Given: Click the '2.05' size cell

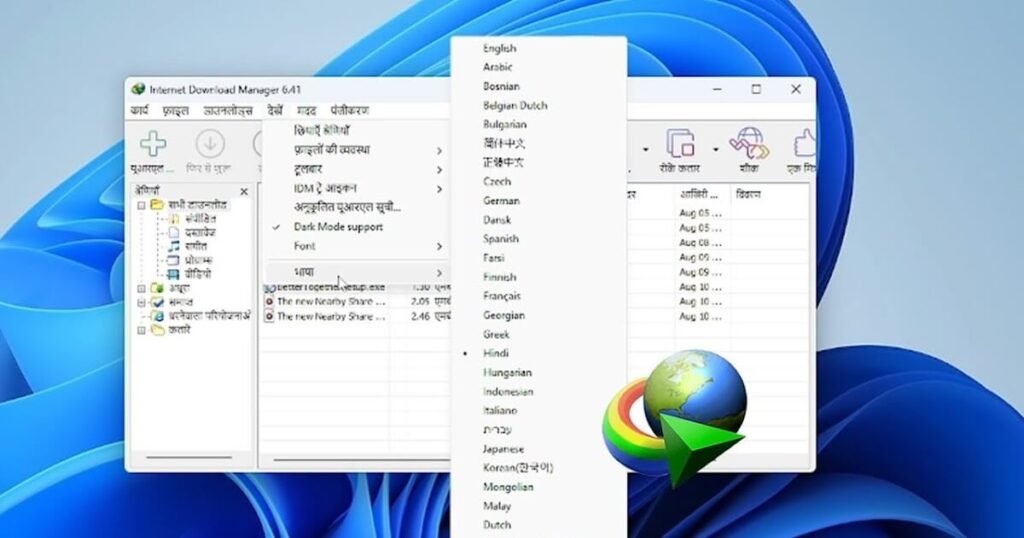Looking at the screenshot, I should click(420, 302).
